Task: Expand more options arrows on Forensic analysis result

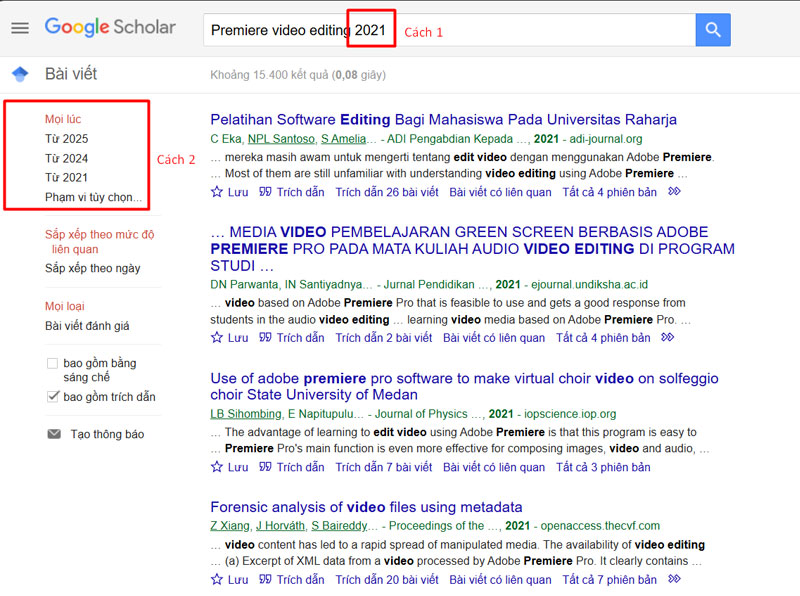Action: (674, 580)
